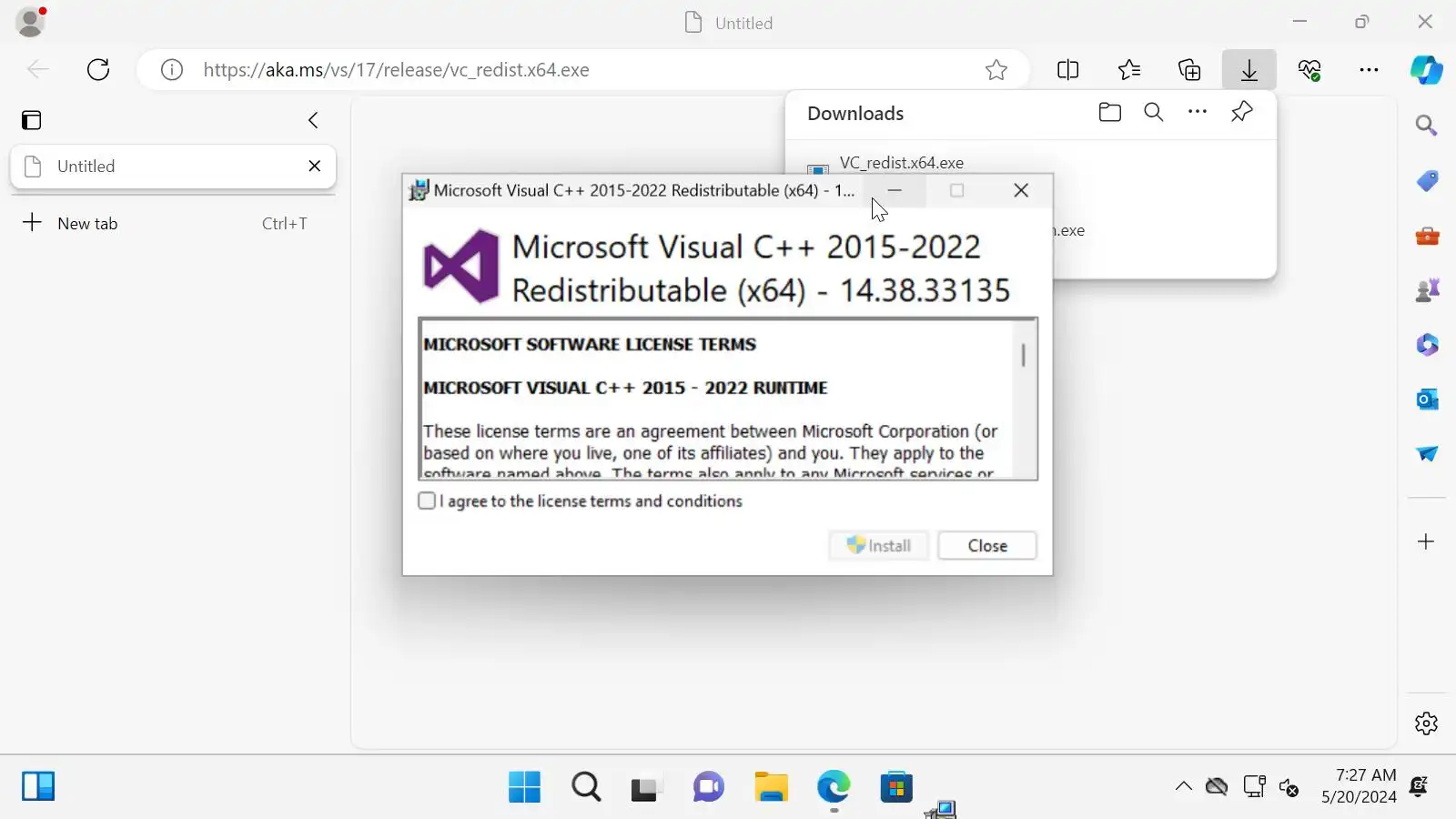Viewport: 1456px width, 819px height.
Task: Open File Explorer from taskbar
Action: [x=772, y=787]
